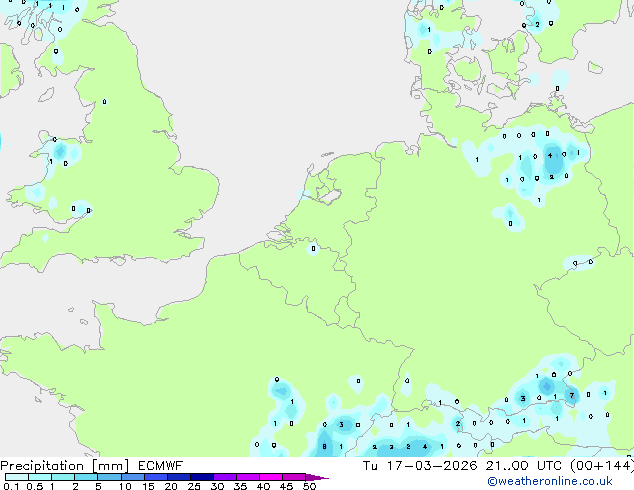Click the '50' legend scale label
Screen dimensions: 634x490
coord(309,486)
